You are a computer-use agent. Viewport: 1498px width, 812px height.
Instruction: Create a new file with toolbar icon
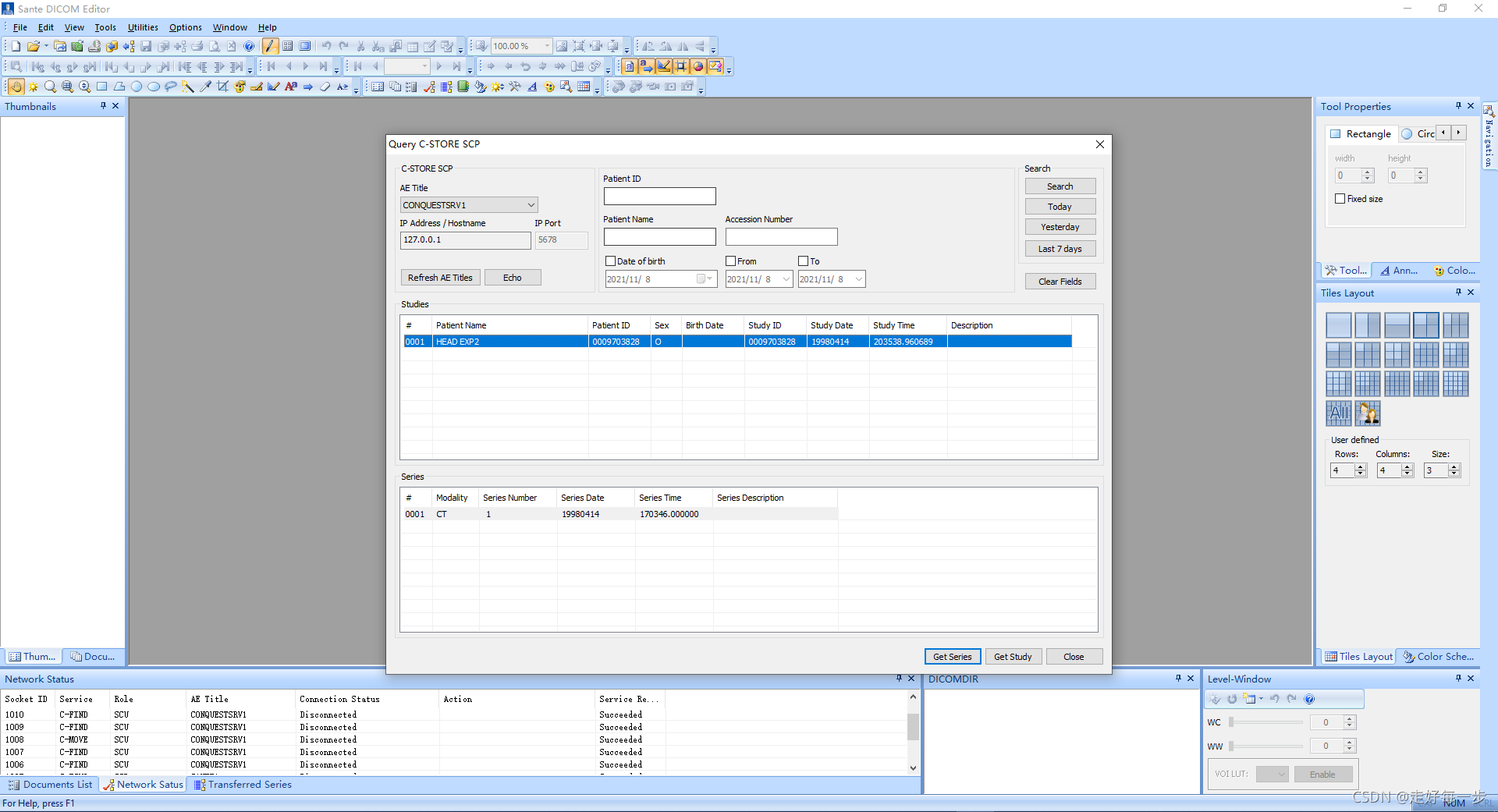point(16,46)
